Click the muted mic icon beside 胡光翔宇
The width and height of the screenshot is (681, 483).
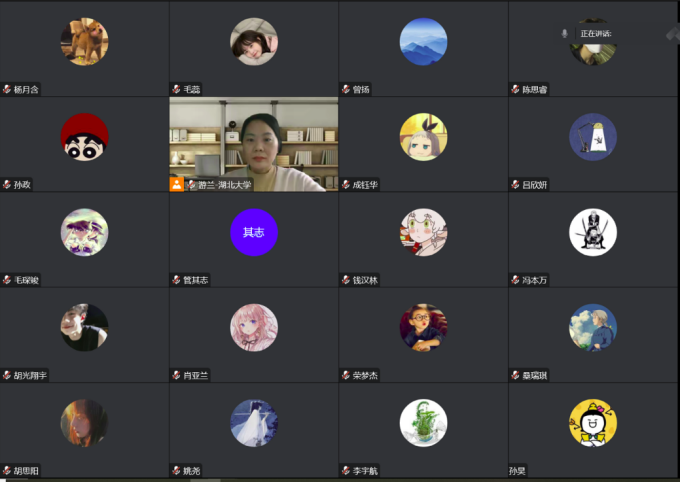coord(7,375)
